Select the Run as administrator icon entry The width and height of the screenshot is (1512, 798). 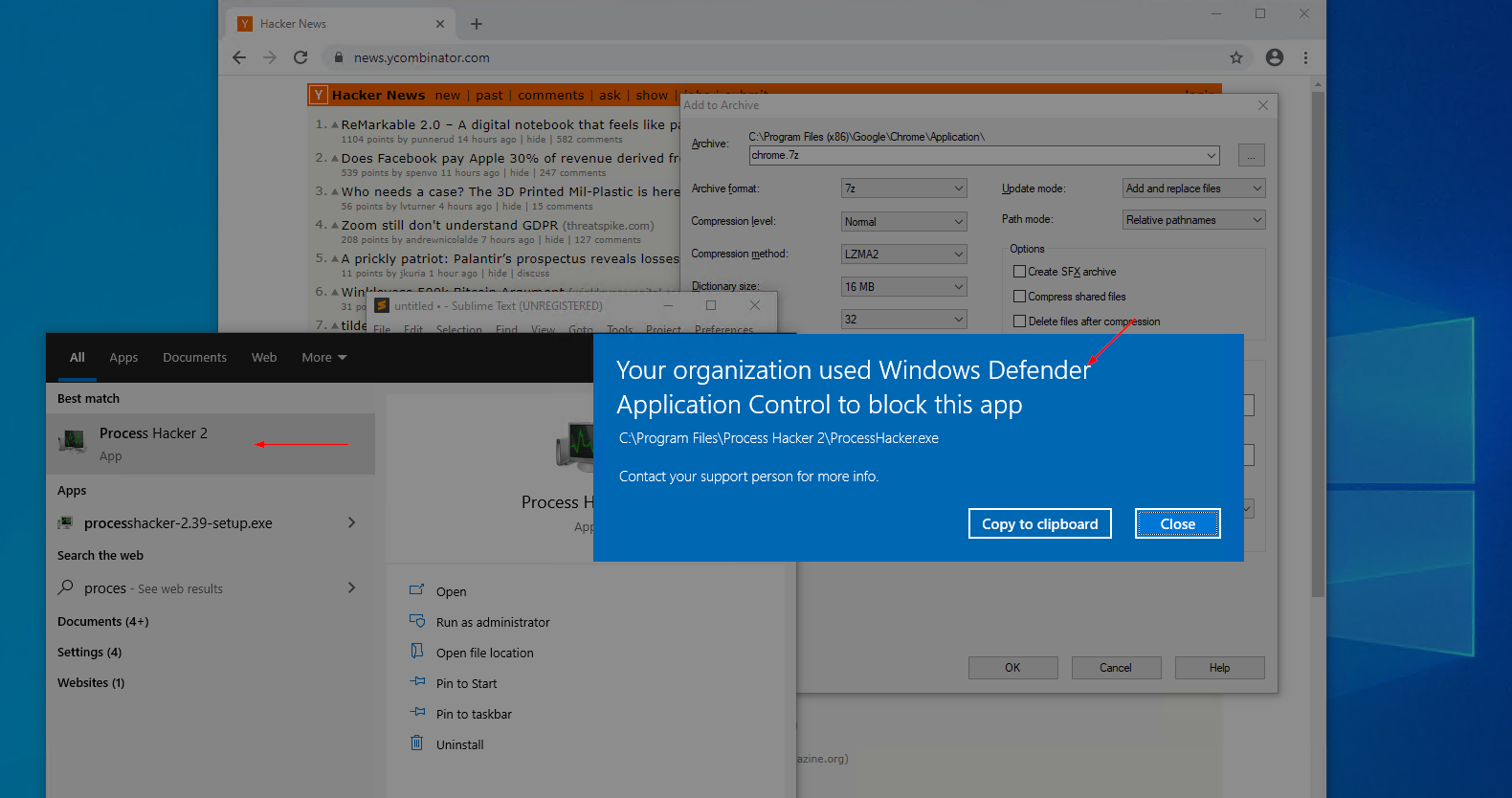click(417, 622)
